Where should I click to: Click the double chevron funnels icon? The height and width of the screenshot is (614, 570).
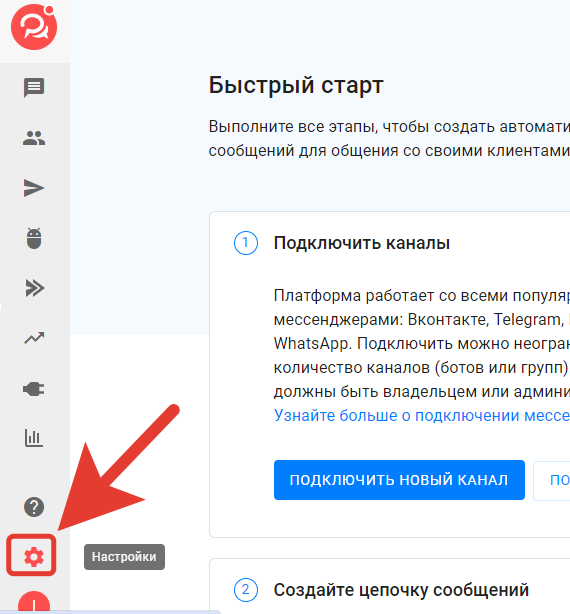pyautogui.click(x=34, y=288)
